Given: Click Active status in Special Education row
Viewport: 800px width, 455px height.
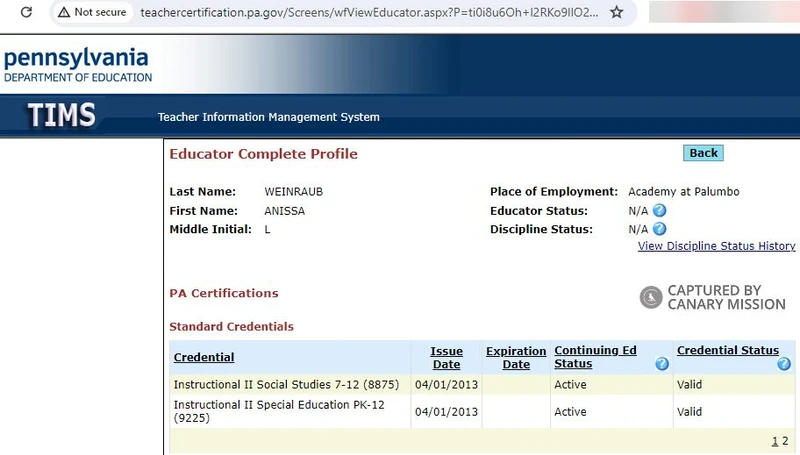Looking at the screenshot, I should 570,412.
